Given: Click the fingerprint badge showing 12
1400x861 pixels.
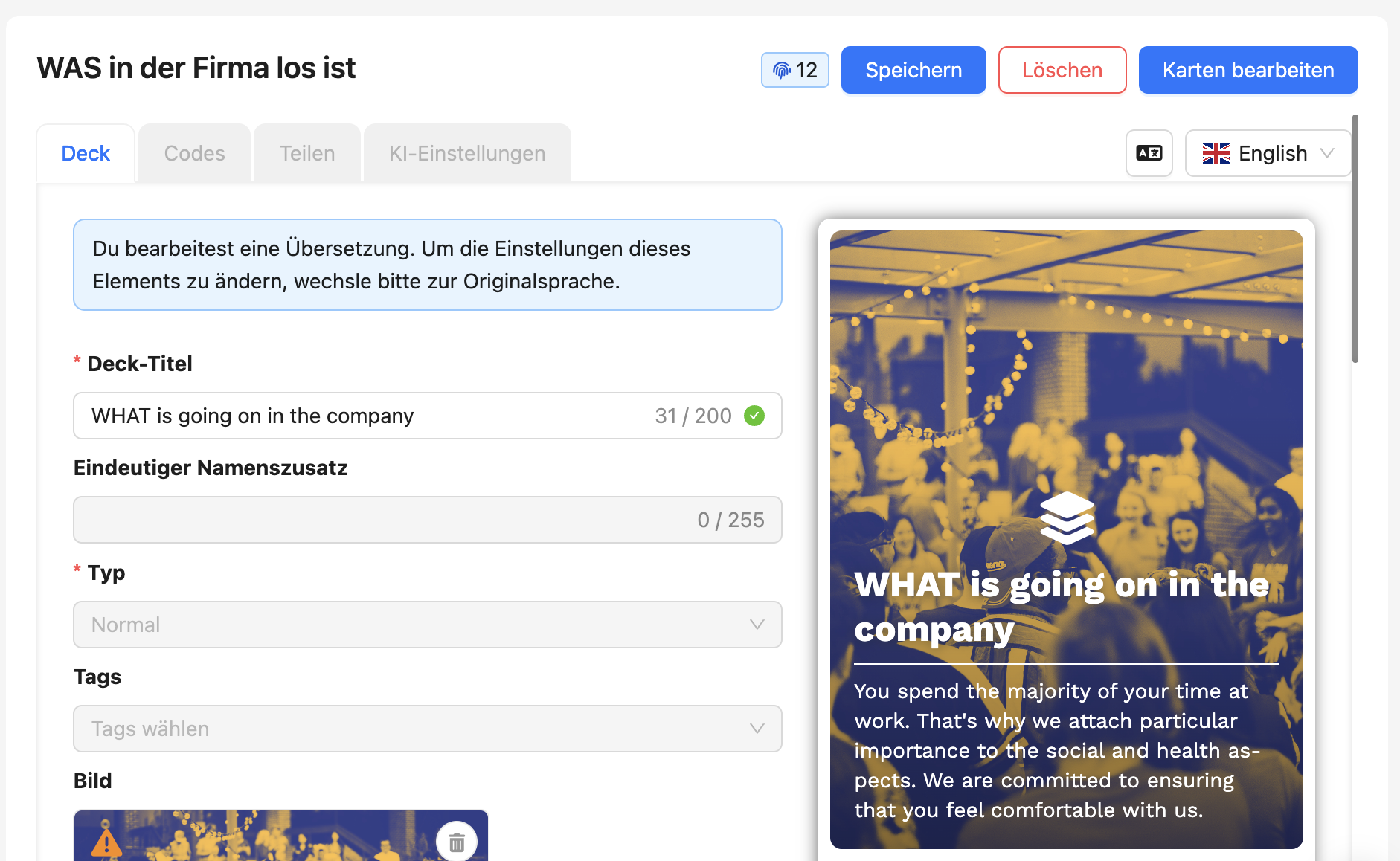Looking at the screenshot, I should click(794, 70).
